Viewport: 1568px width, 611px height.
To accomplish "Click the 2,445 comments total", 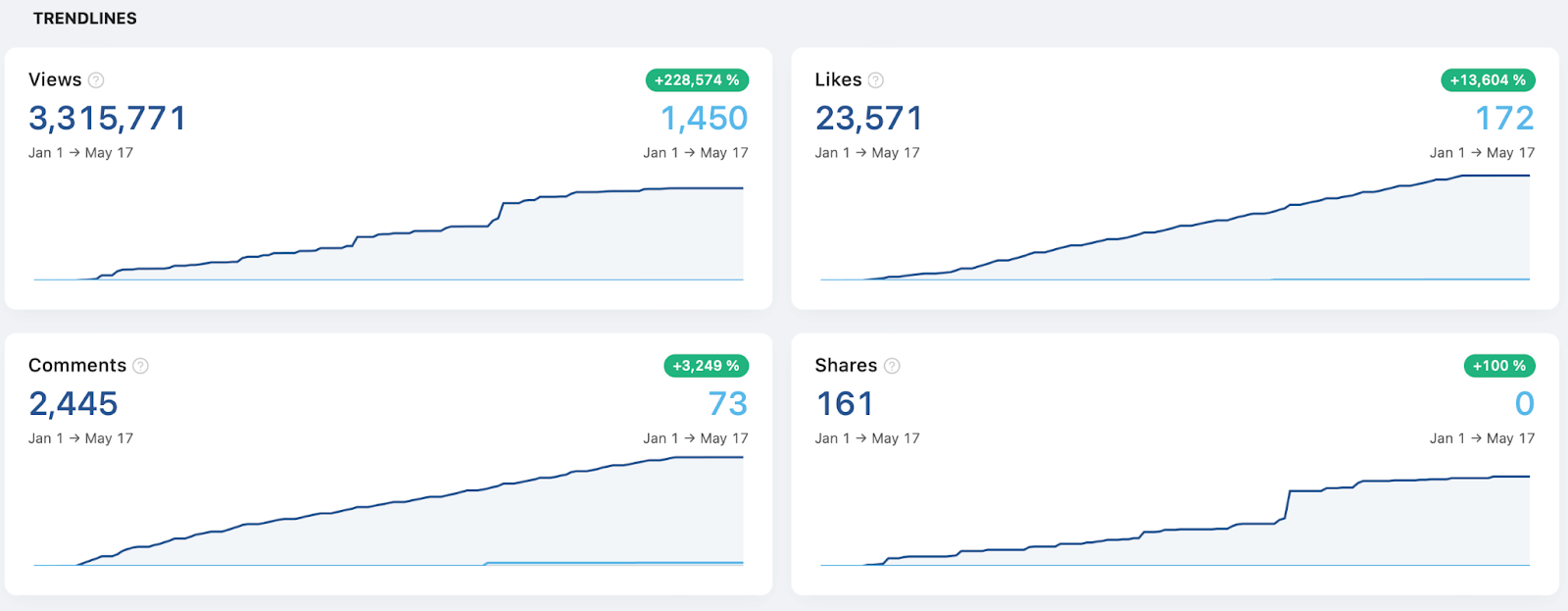I will click(73, 404).
